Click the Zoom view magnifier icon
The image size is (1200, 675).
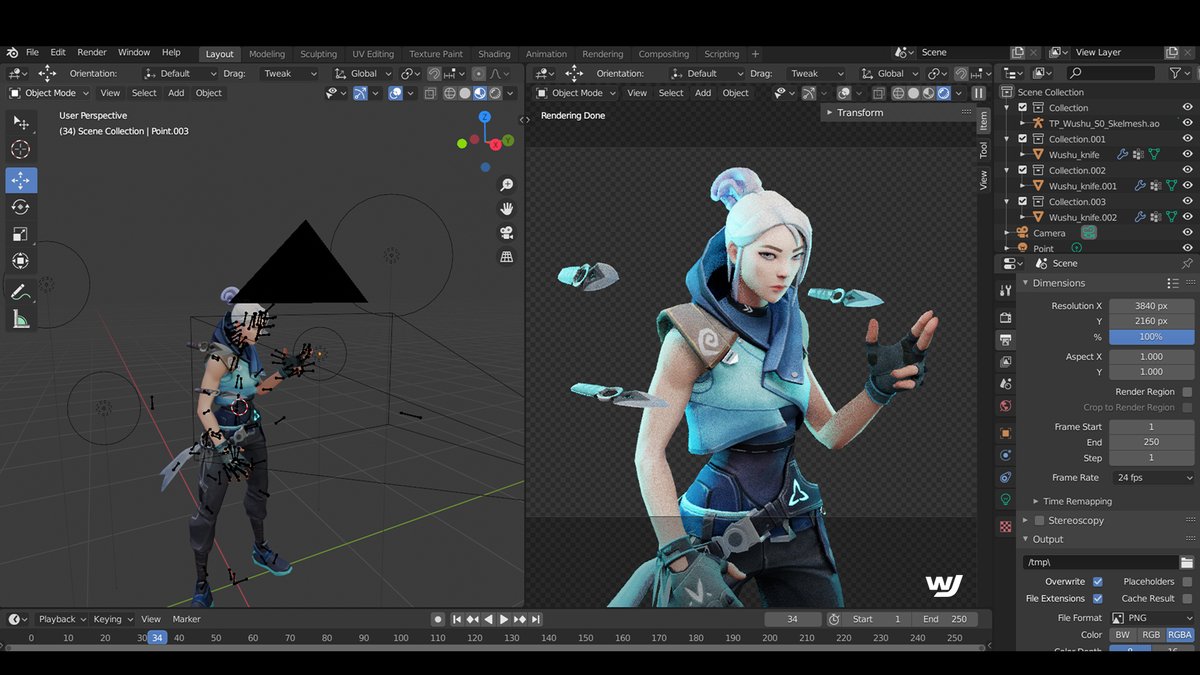507,185
